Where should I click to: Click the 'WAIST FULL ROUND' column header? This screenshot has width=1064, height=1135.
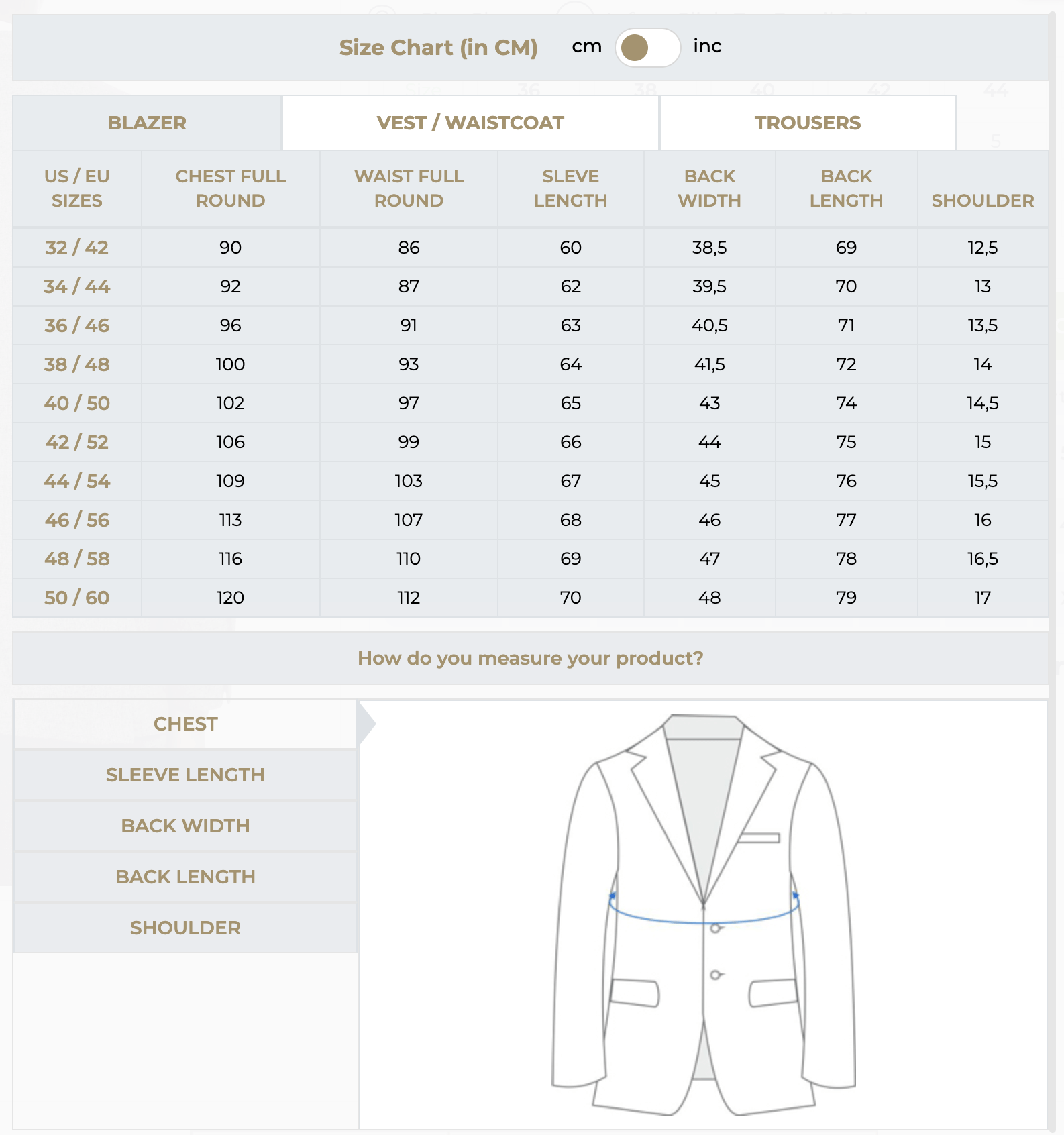pos(409,188)
